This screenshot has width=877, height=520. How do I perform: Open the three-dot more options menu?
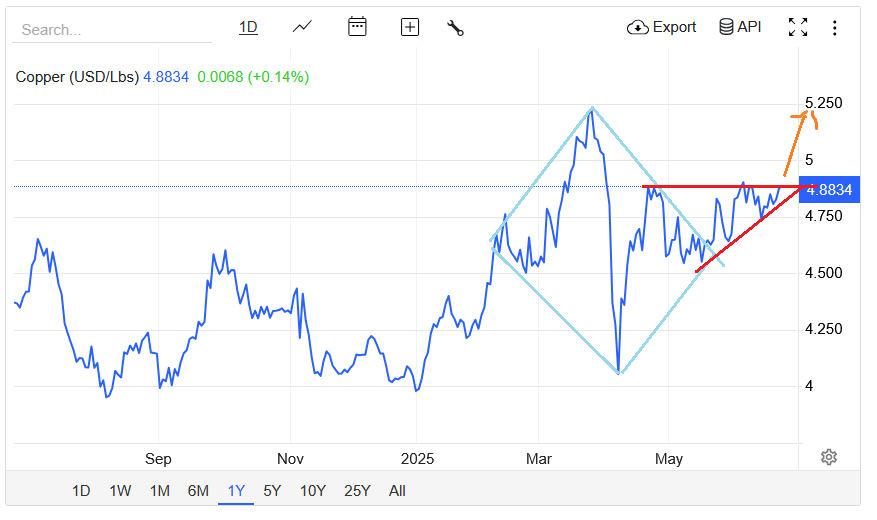(834, 28)
